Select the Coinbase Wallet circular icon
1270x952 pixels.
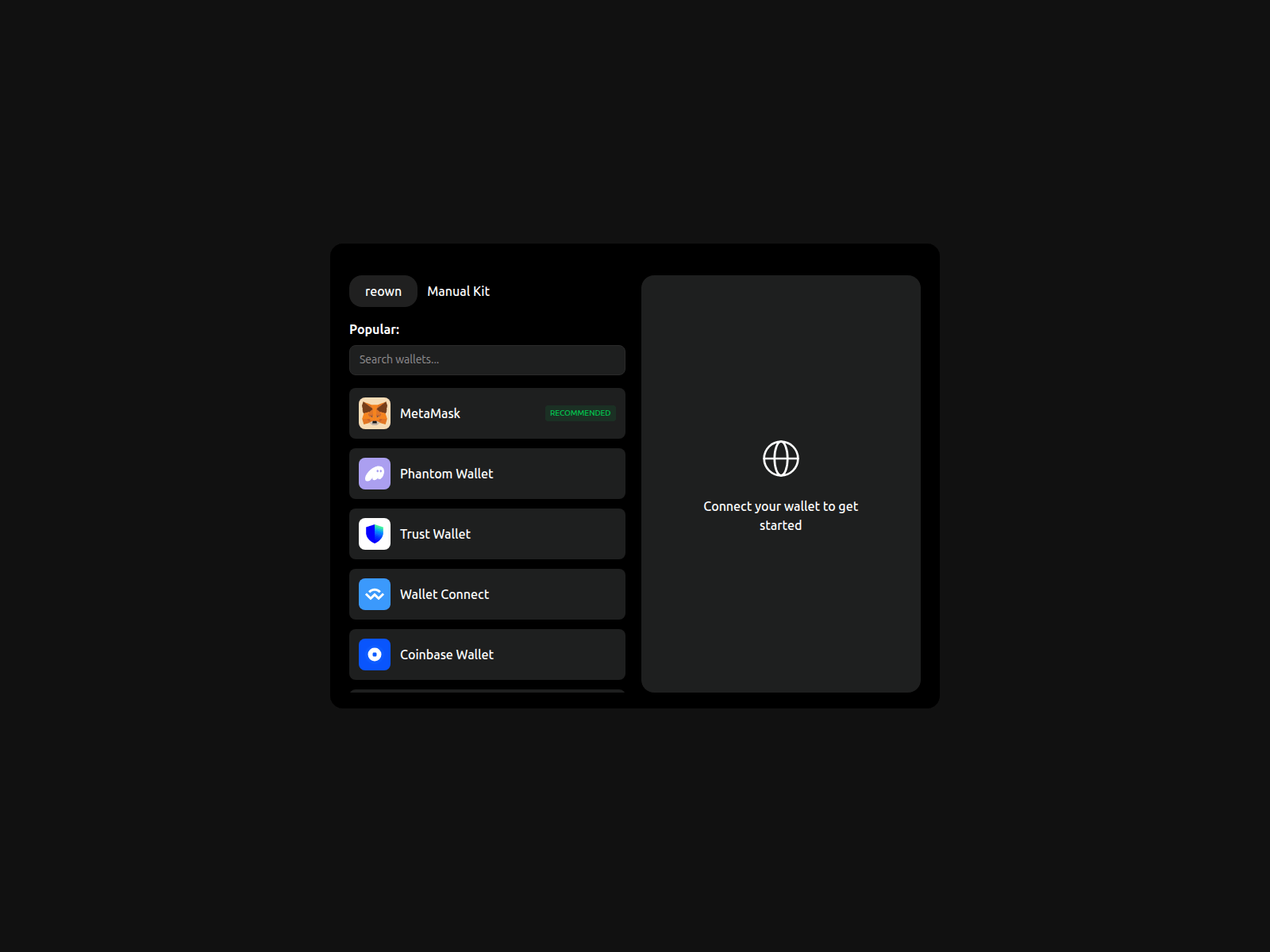tap(374, 654)
